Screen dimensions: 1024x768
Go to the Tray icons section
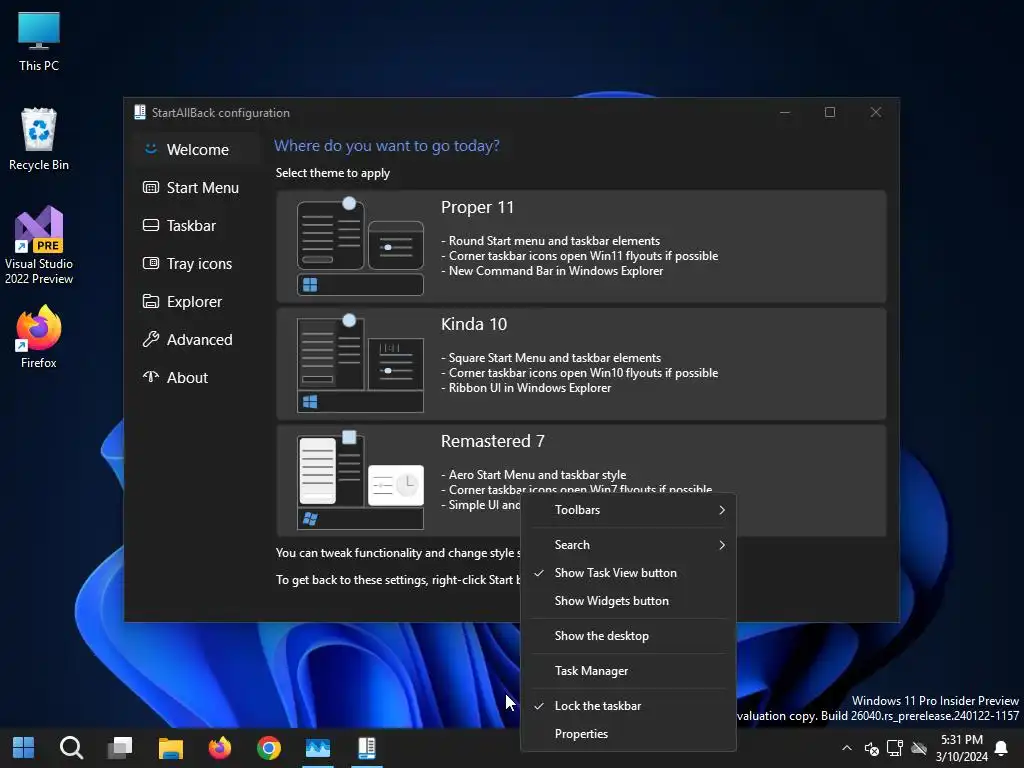pyautogui.click(x=195, y=263)
